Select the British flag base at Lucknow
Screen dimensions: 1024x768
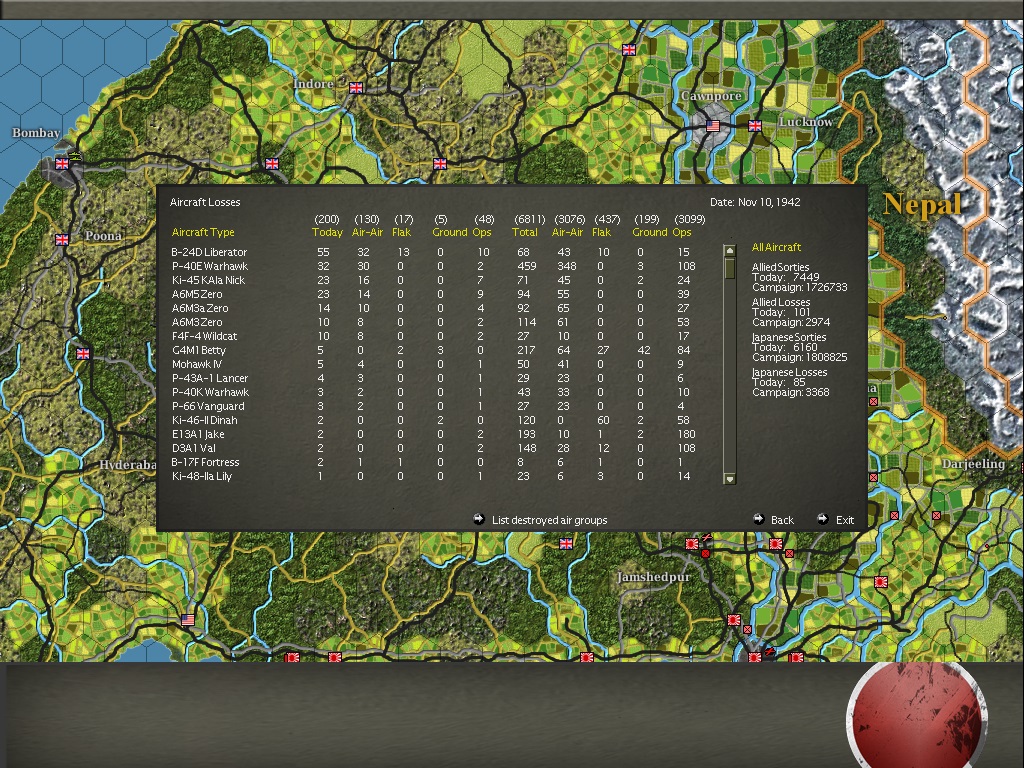[755, 125]
